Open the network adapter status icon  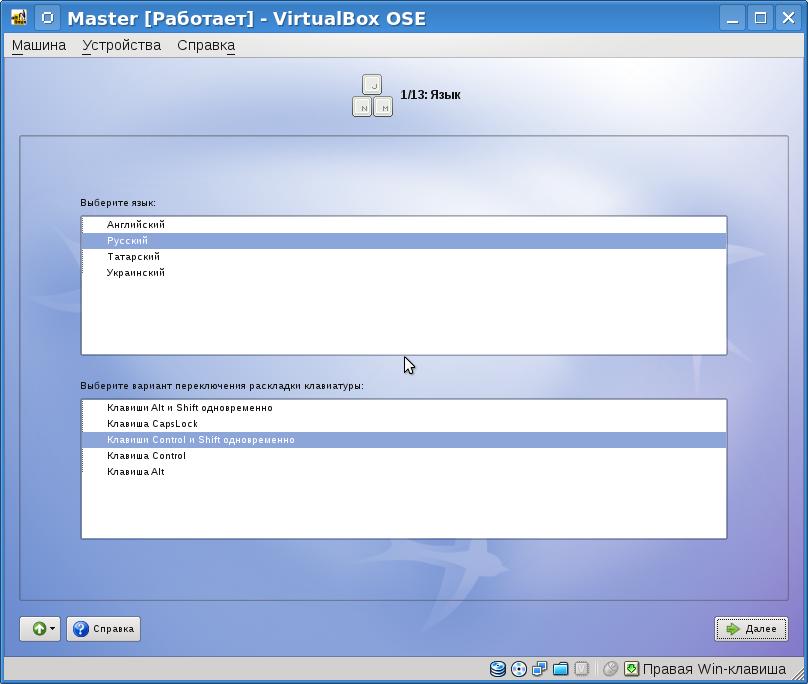540,669
